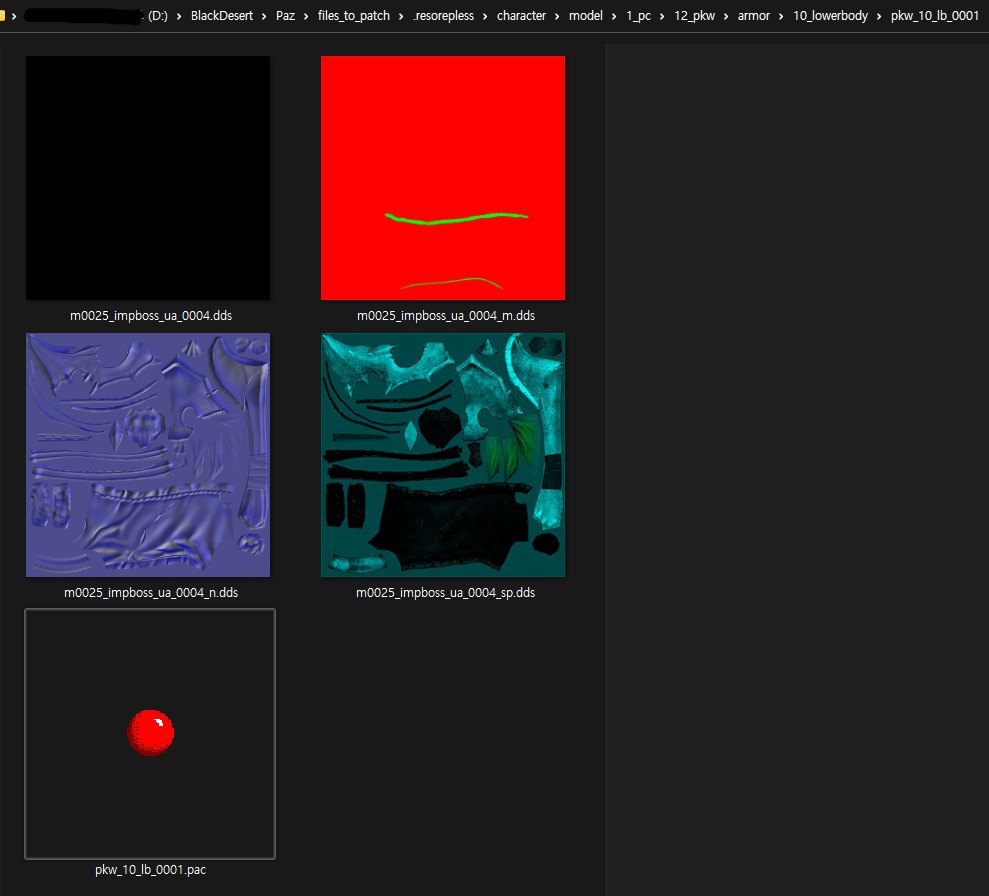The height and width of the screenshot is (896, 989).
Task: Select the teal specular _sp.dds thumbnail
Action: click(x=443, y=454)
